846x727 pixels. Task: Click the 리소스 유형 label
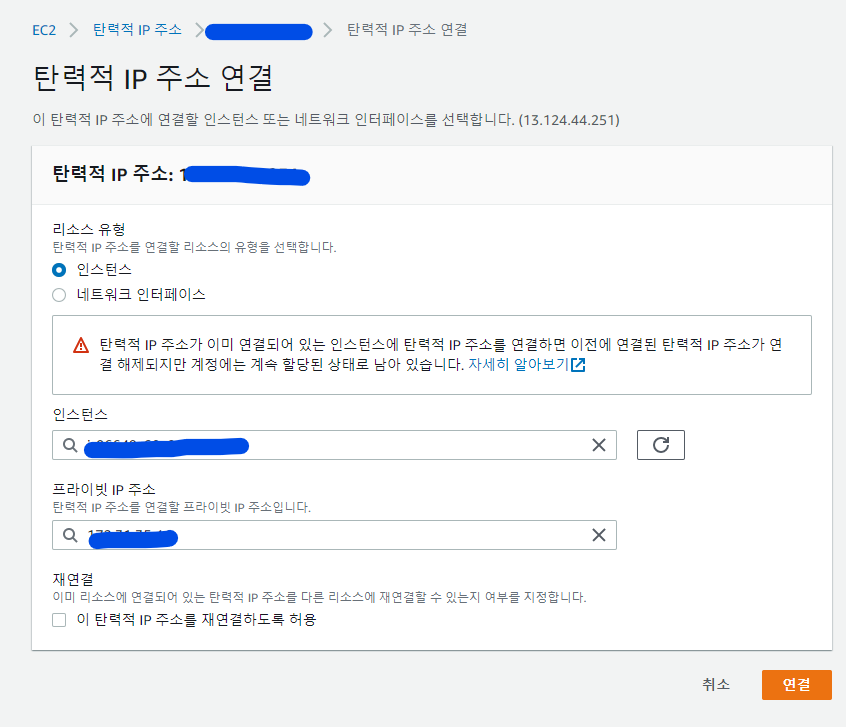(x=89, y=229)
